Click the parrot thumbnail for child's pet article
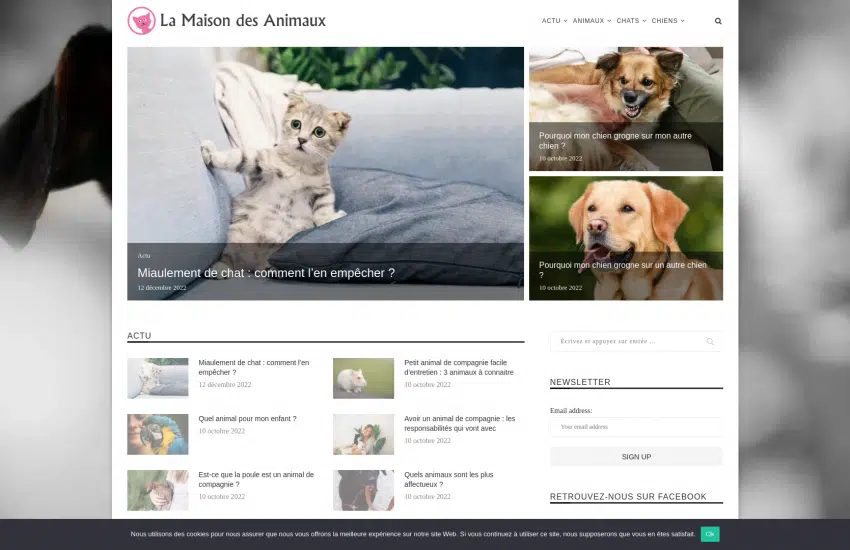 tap(157, 434)
